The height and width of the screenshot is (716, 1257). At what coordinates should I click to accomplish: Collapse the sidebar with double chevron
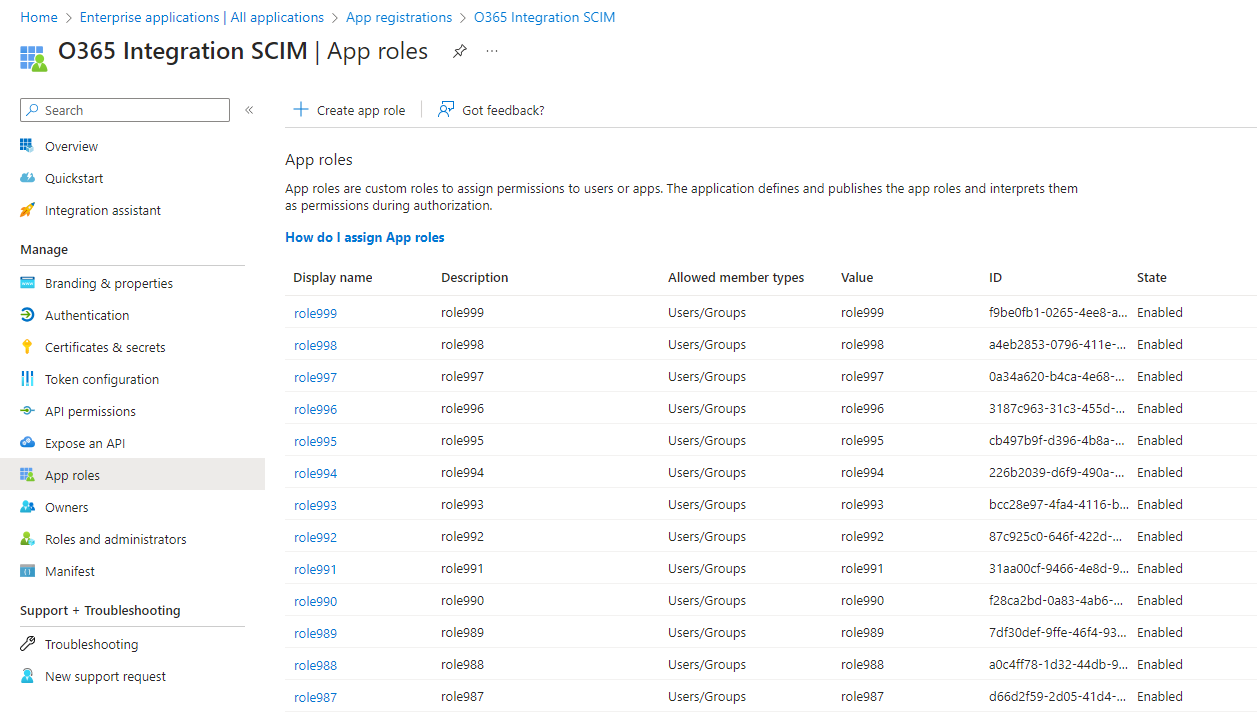(x=249, y=110)
